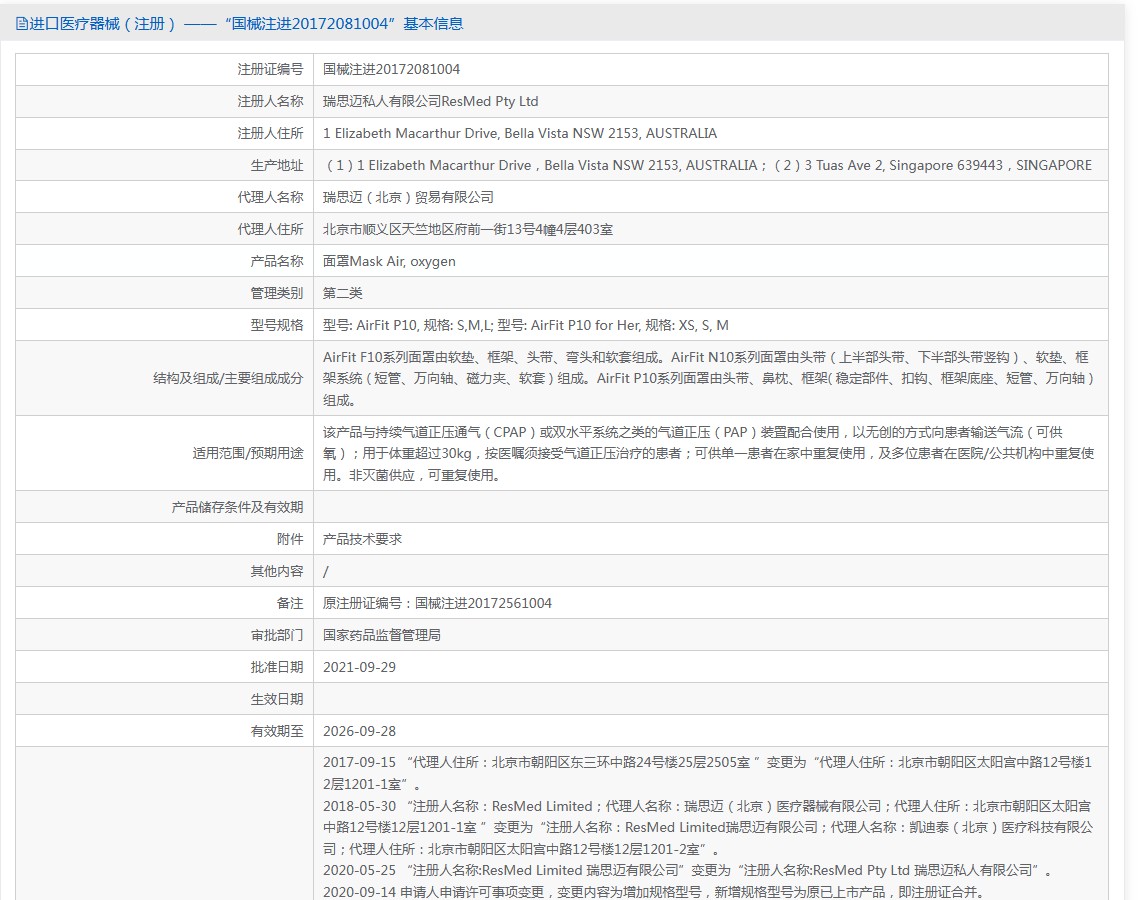Click the 代理人住所 label
This screenshot has height=900, width=1146.
[x=270, y=230]
